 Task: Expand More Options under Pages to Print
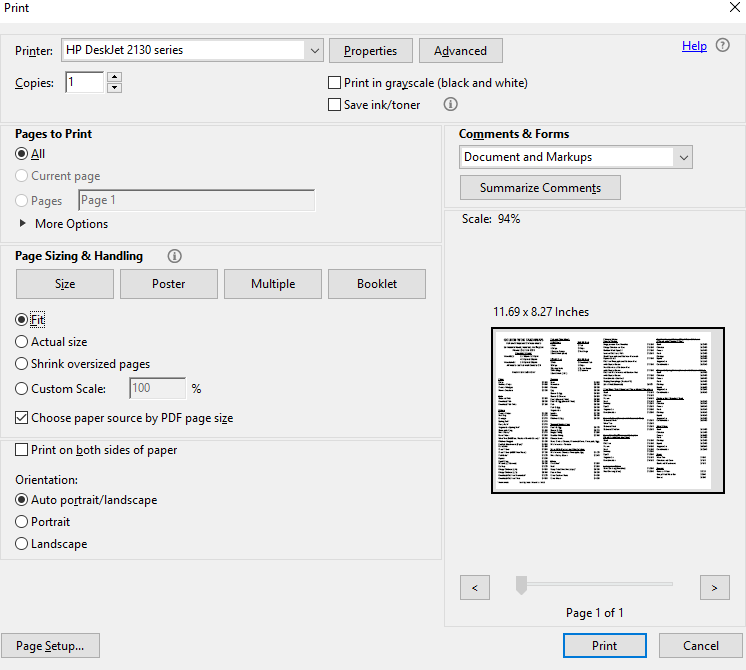(x=24, y=224)
